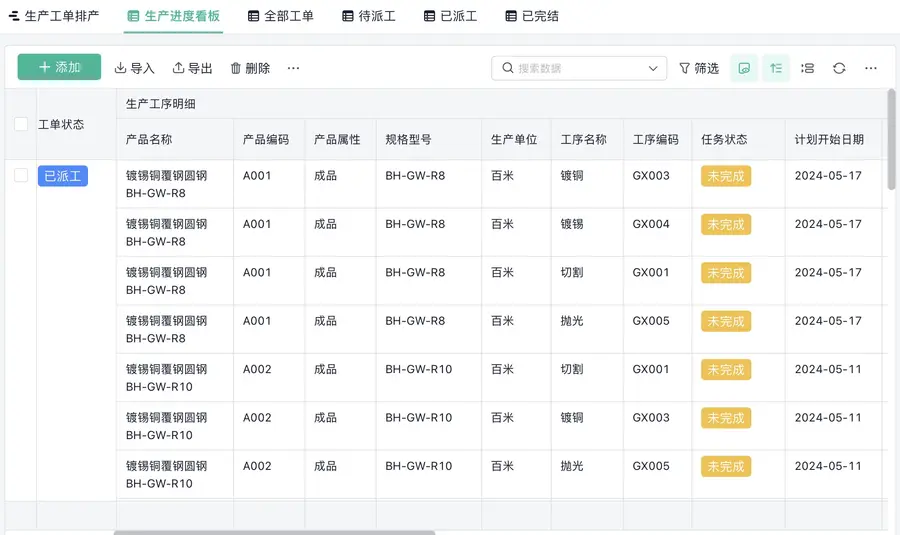
Task: Click the 删除 delete button
Action: point(250,68)
